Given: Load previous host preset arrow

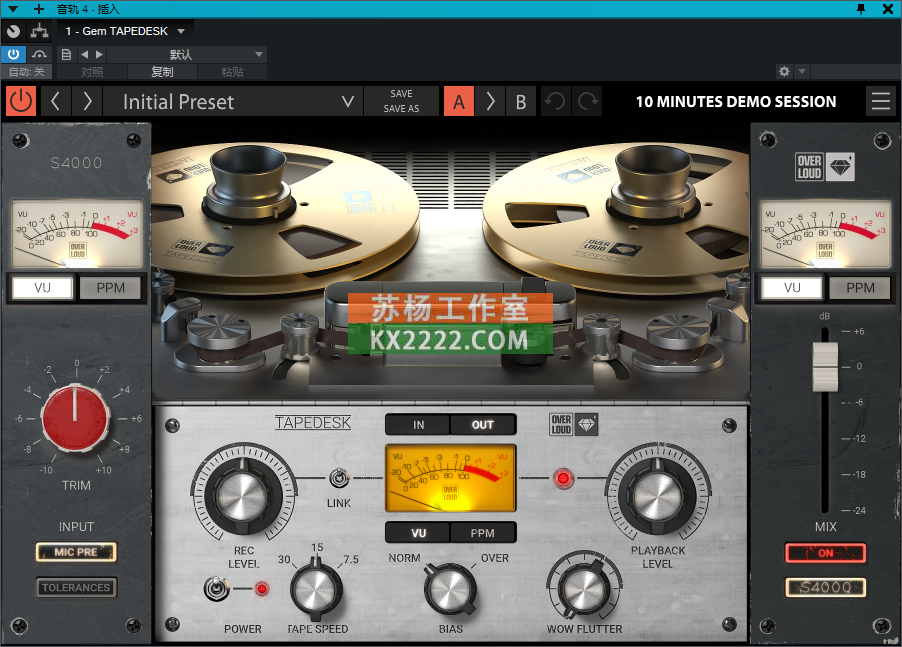Looking at the screenshot, I should pos(85,54).
